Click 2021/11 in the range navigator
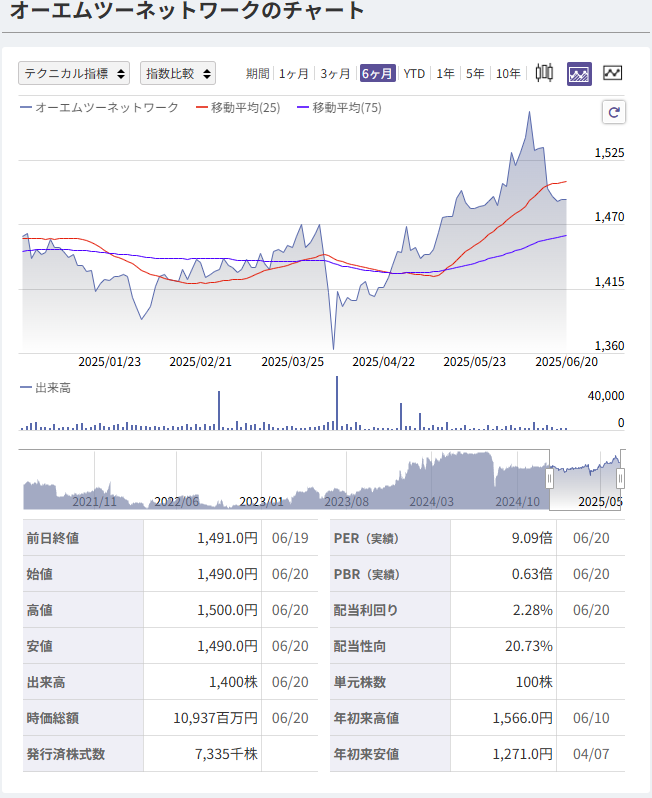This screenshot has height=798, width=652. tap(94, 502)
